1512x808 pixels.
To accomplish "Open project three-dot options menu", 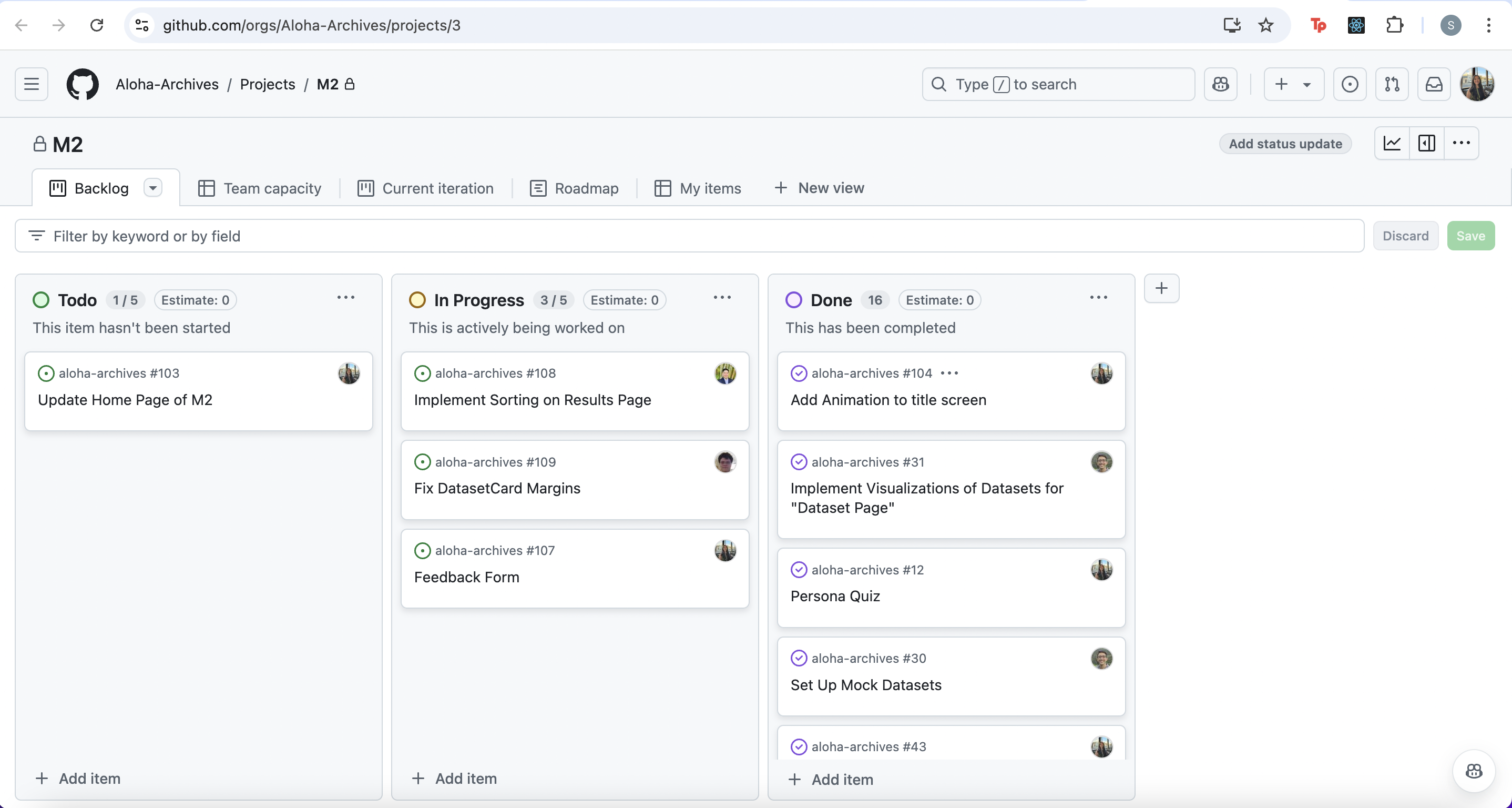I will pos(1461,143).
